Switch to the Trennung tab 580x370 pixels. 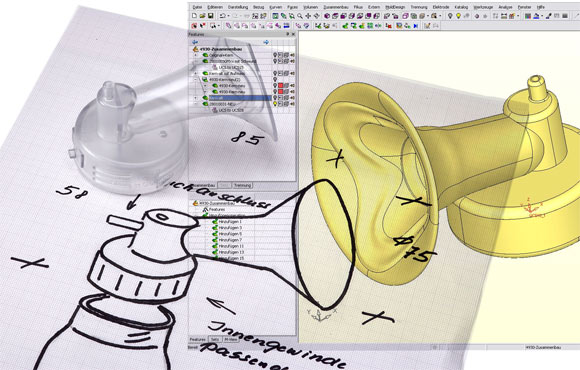[243, 185]
